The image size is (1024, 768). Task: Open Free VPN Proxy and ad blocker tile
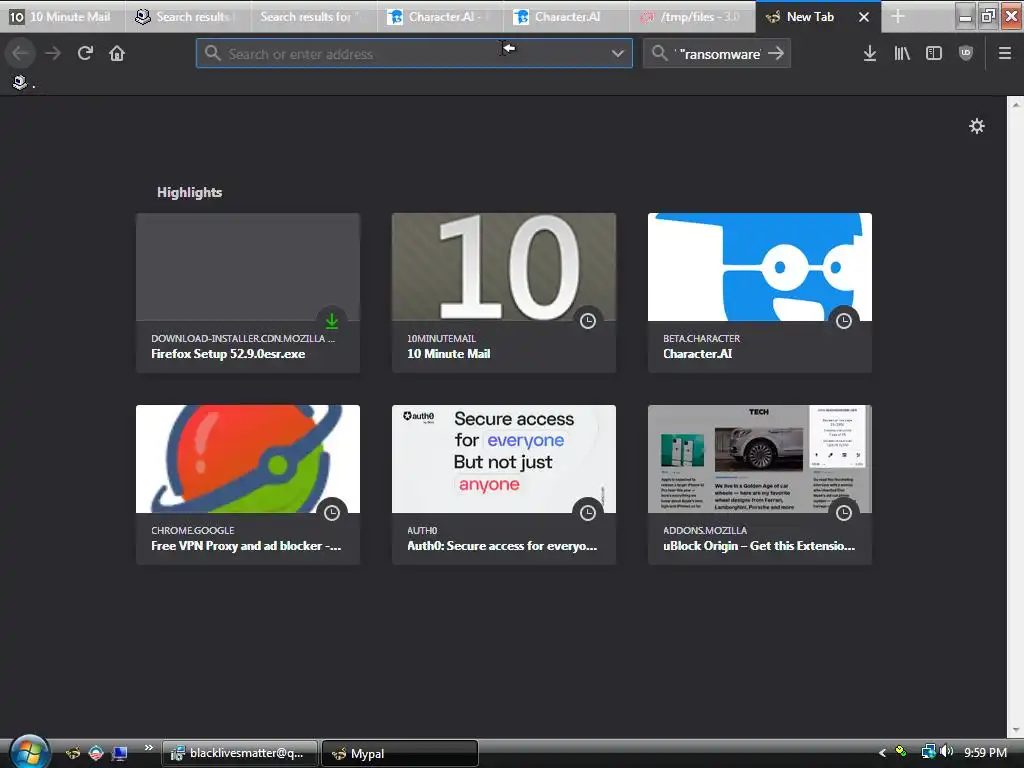pos(248,485)
